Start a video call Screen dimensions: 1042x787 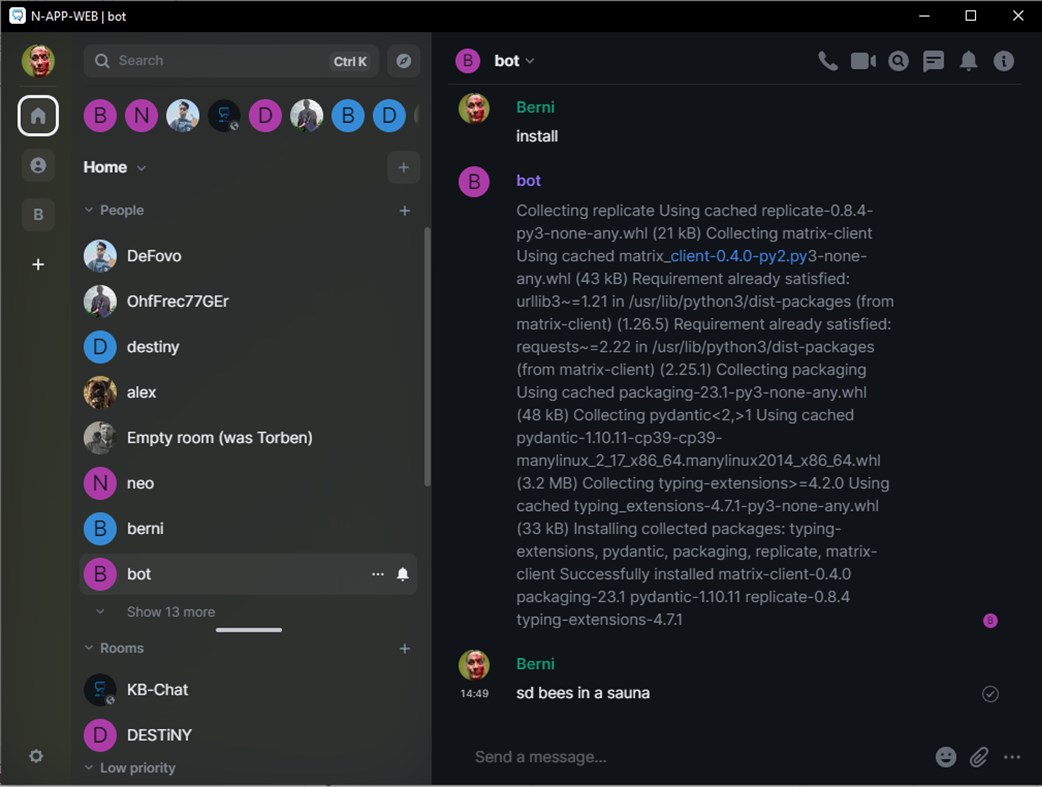pos(863,61)
